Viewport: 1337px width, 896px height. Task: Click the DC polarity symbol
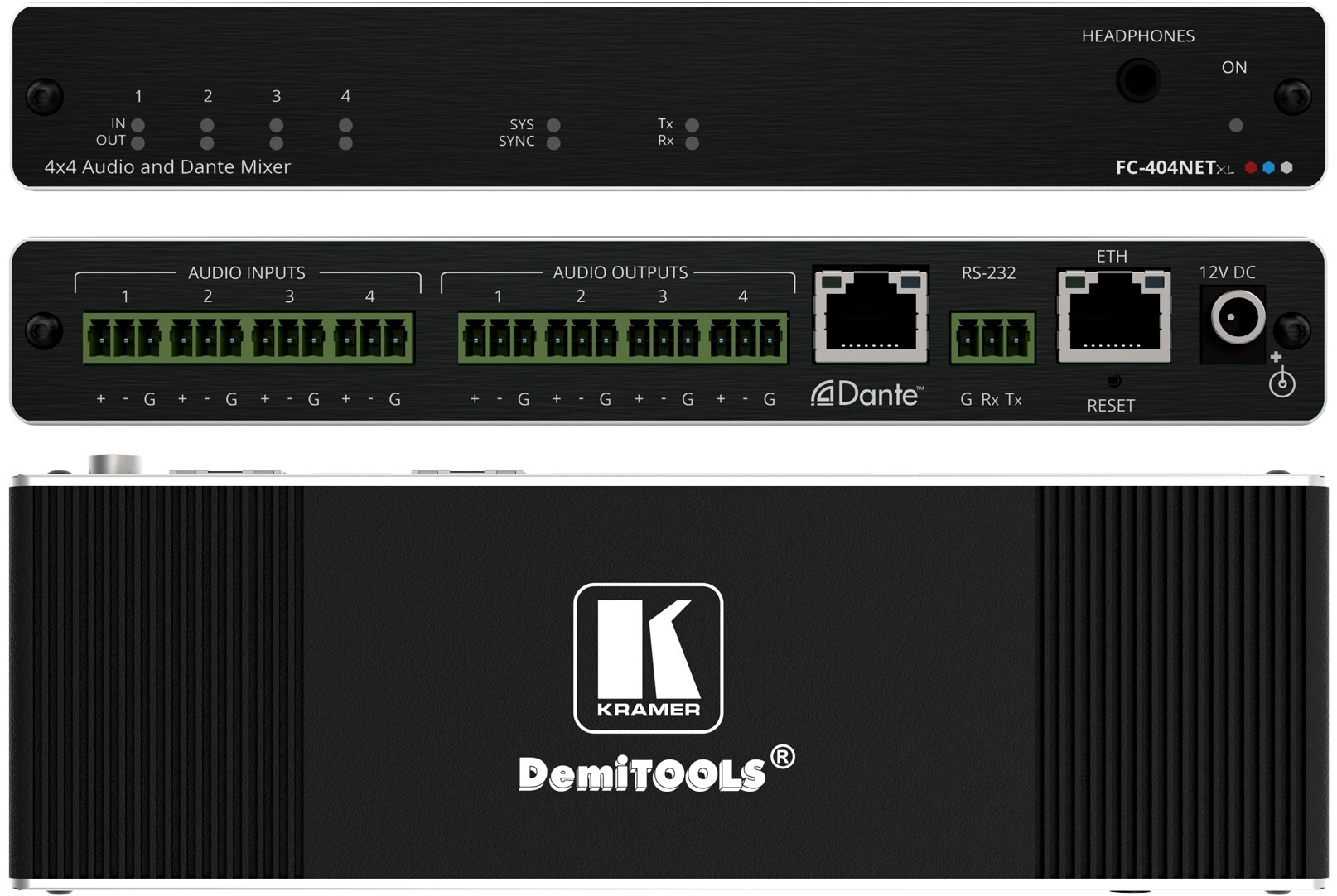pyautogui.click(x=1281, y=374)
